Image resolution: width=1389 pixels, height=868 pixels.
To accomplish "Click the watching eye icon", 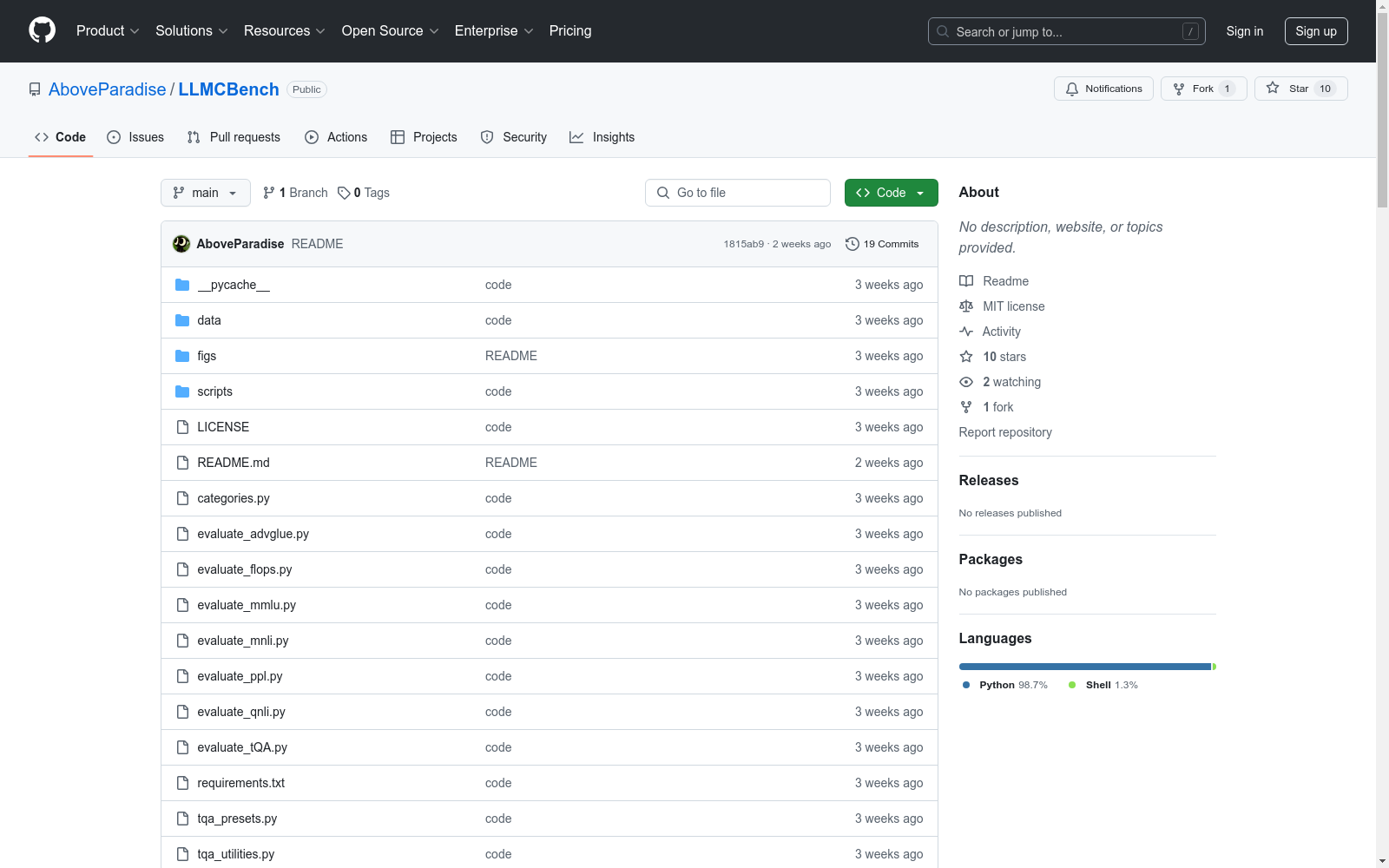I will pos(966,382).
